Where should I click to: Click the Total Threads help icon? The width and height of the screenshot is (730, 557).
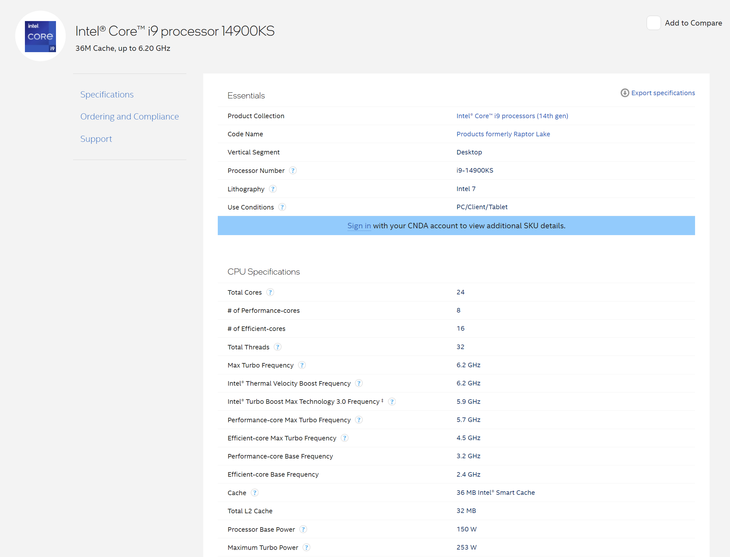pyautogui.click(x=278, y=347)
